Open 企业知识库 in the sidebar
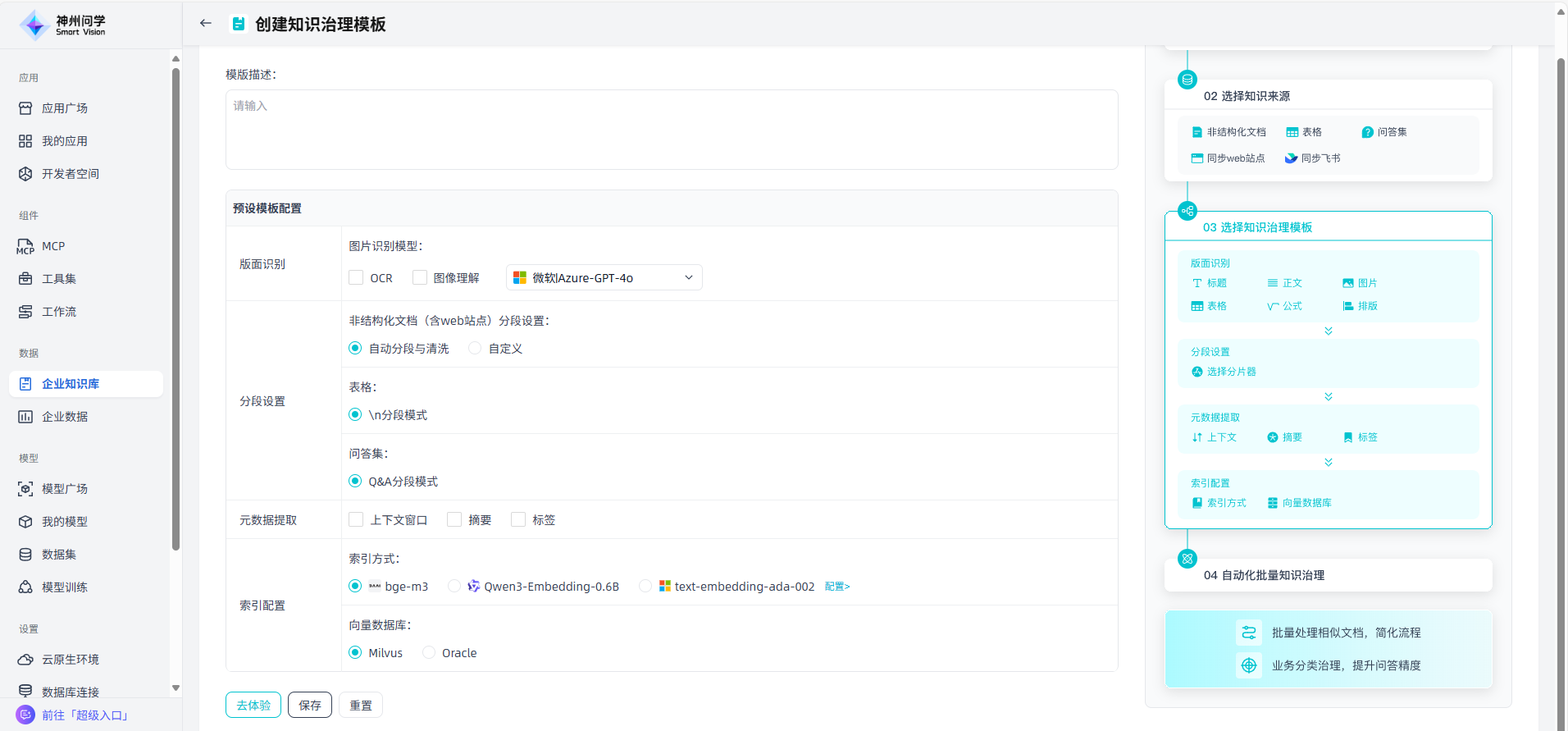The height and width of the screenshot is (731, 1568). coord(71,384)
